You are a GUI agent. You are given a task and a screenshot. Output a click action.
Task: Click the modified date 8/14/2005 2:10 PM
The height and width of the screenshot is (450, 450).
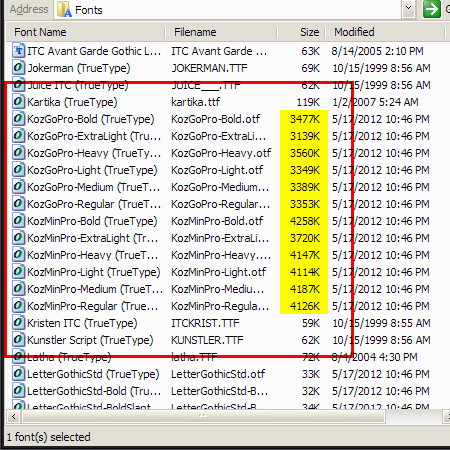point(377,51)
